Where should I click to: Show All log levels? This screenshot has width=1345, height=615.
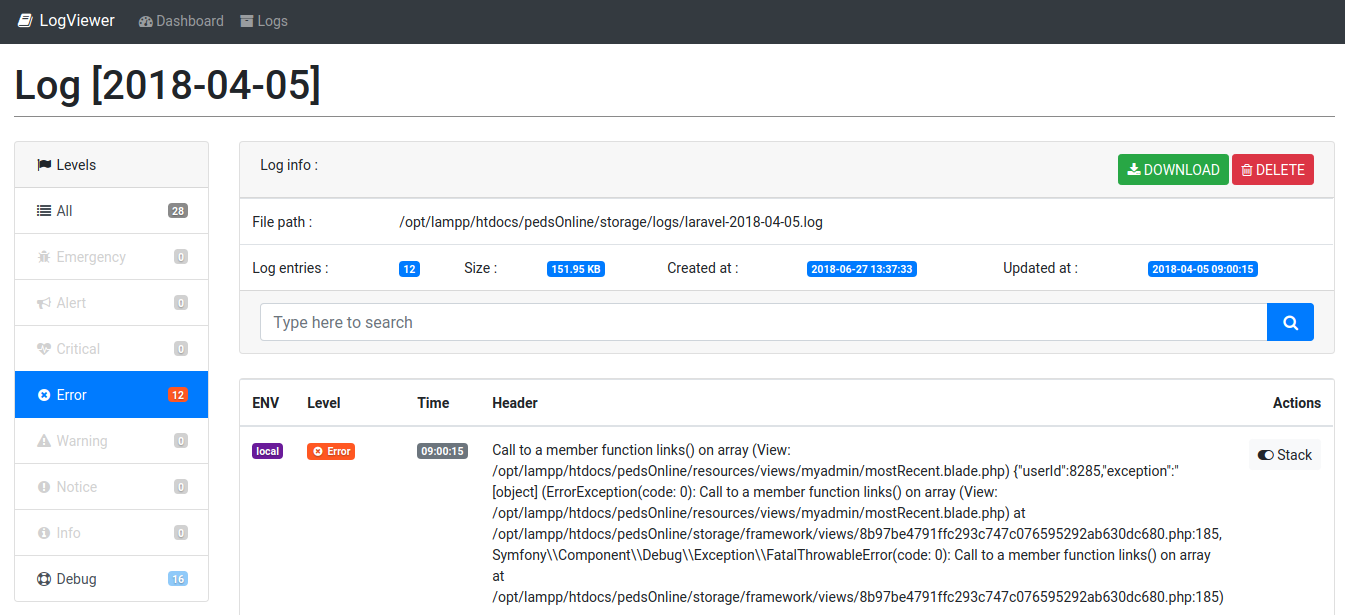(112, 211)
